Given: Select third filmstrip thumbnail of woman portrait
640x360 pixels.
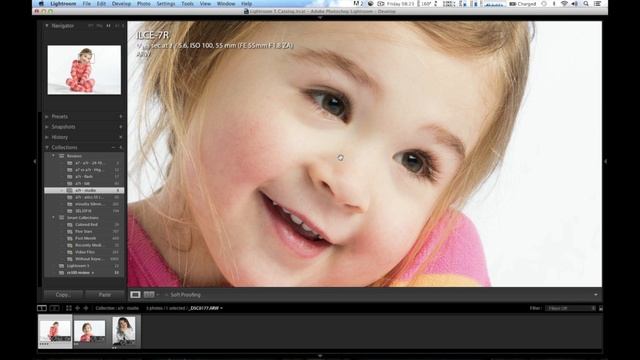Looking at the screenshot, I should (124, 331).
